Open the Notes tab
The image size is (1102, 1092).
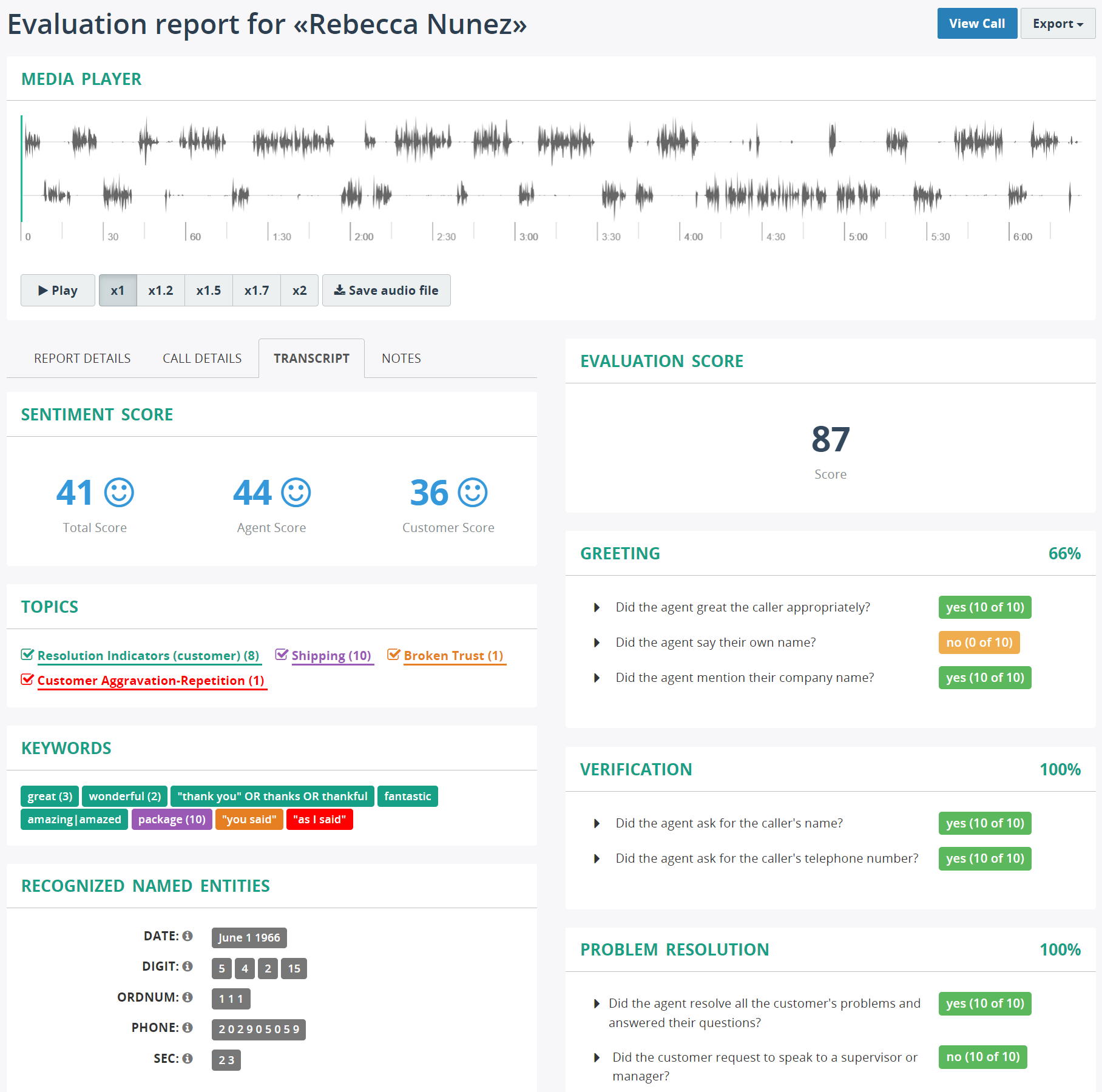(x=401, y=358)
